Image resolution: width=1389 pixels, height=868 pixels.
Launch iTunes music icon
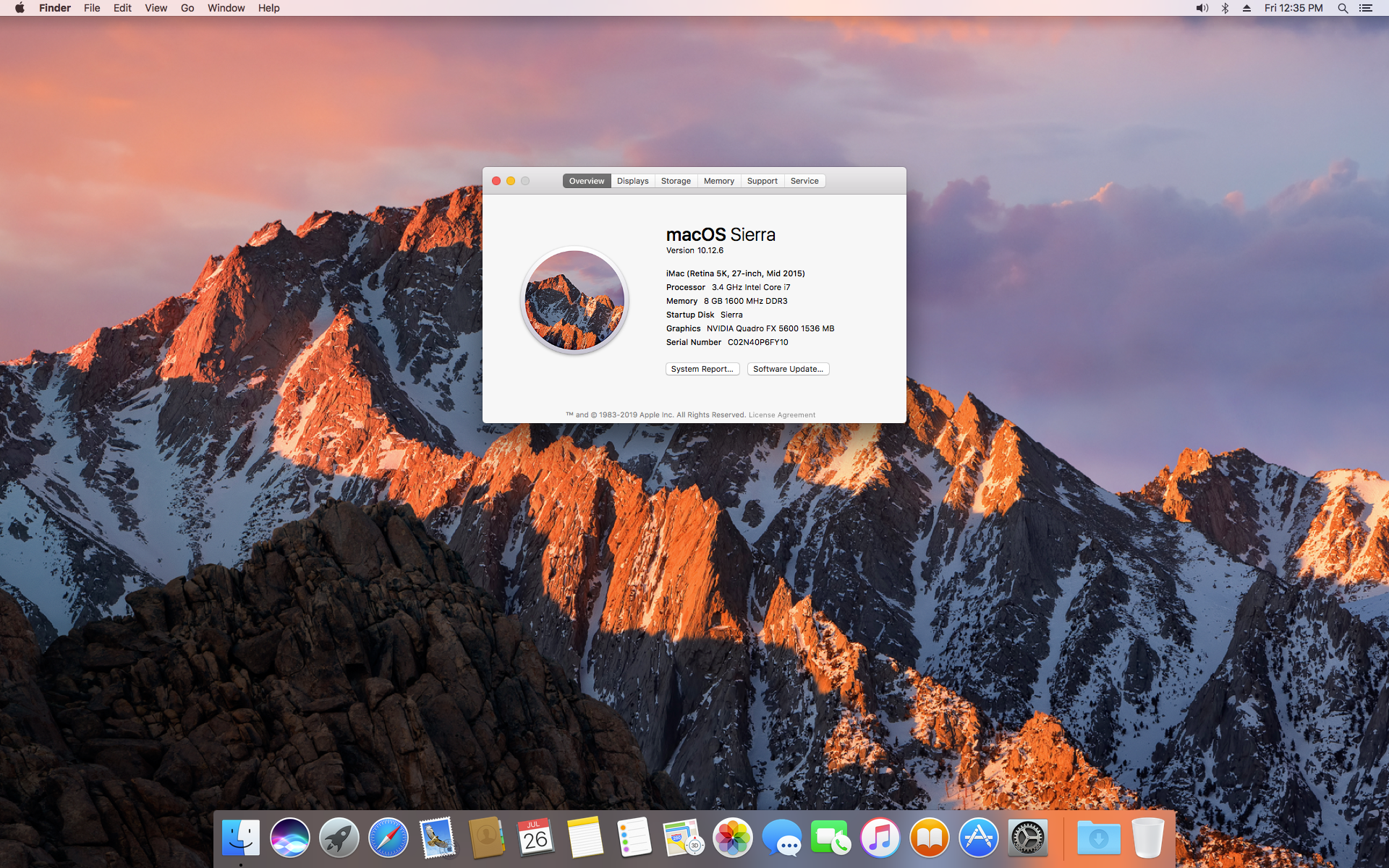pos(880,838)
